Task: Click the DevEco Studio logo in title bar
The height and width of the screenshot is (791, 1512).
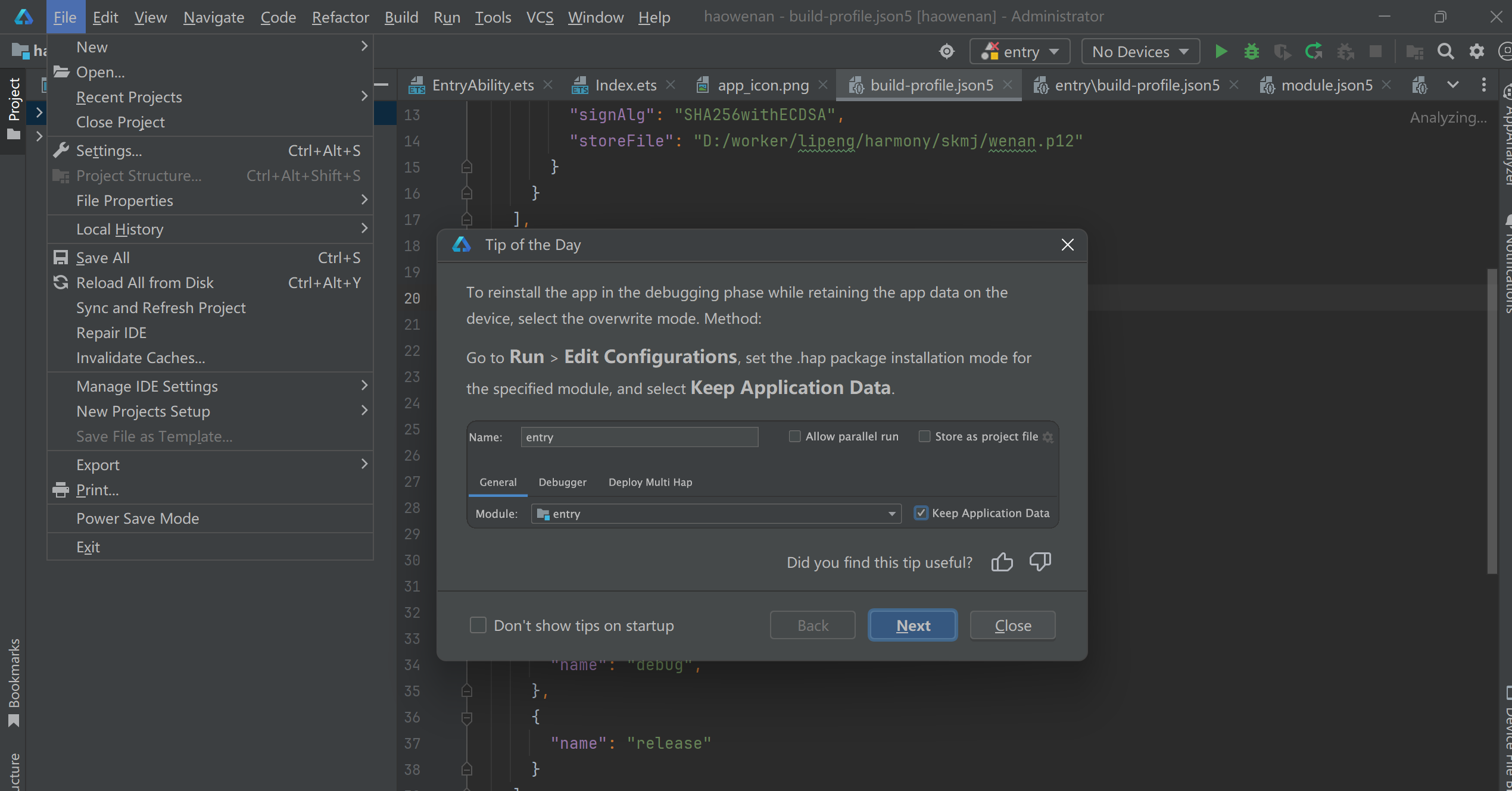Action: [x=23, y=17]
